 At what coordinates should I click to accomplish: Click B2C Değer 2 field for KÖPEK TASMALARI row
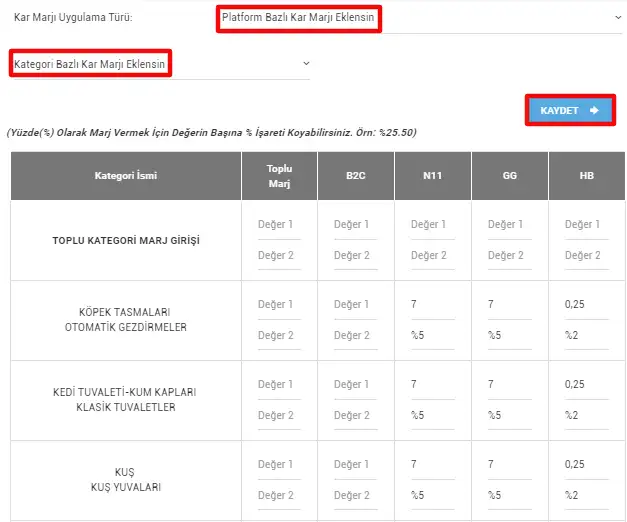click(355, 336)
